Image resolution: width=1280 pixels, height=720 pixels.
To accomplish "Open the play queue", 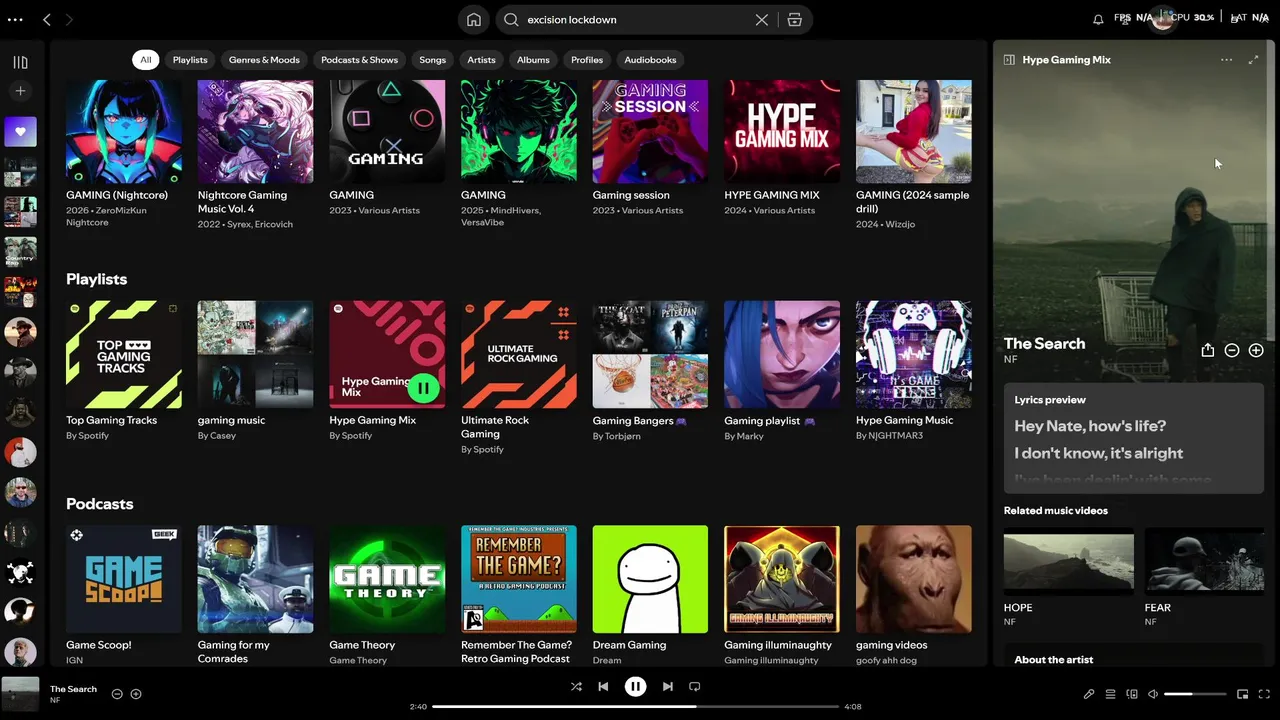I will (1110, 694).
